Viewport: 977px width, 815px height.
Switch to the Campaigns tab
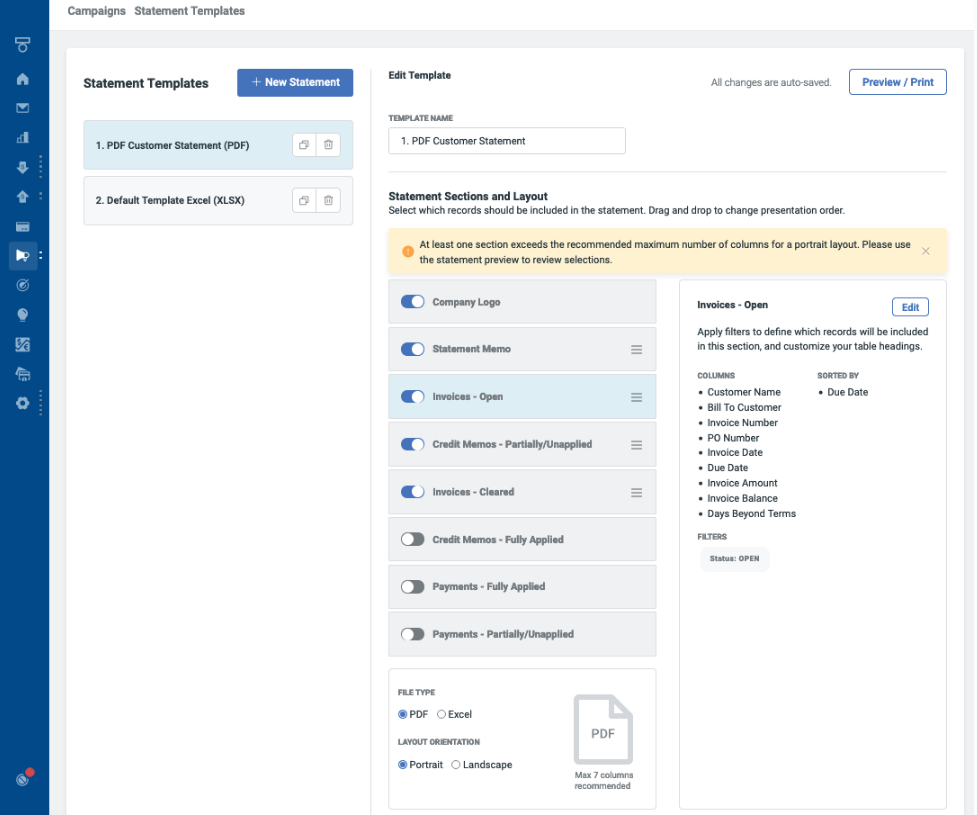[x=96, y=11]
